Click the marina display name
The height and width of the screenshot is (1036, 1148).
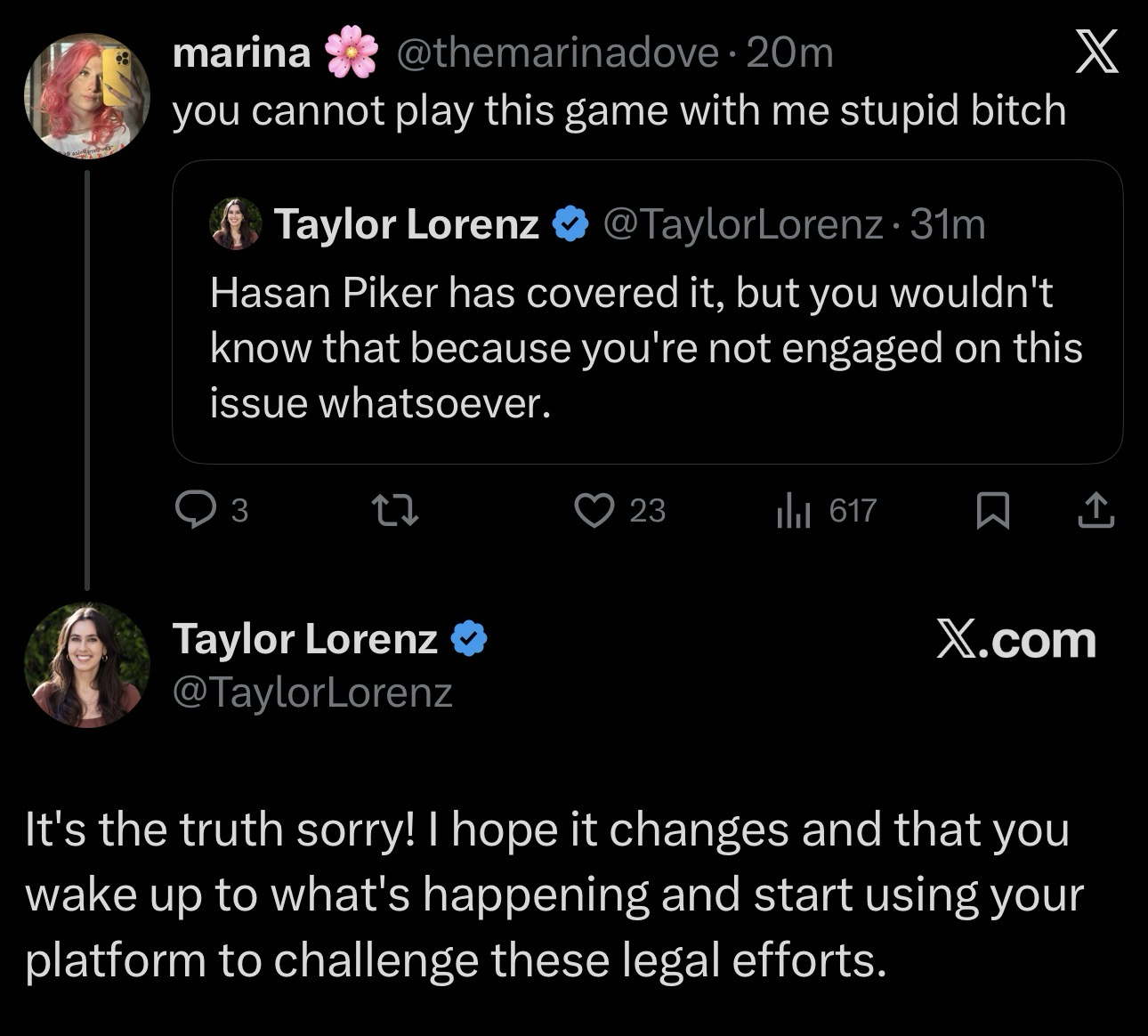(241, 54)
